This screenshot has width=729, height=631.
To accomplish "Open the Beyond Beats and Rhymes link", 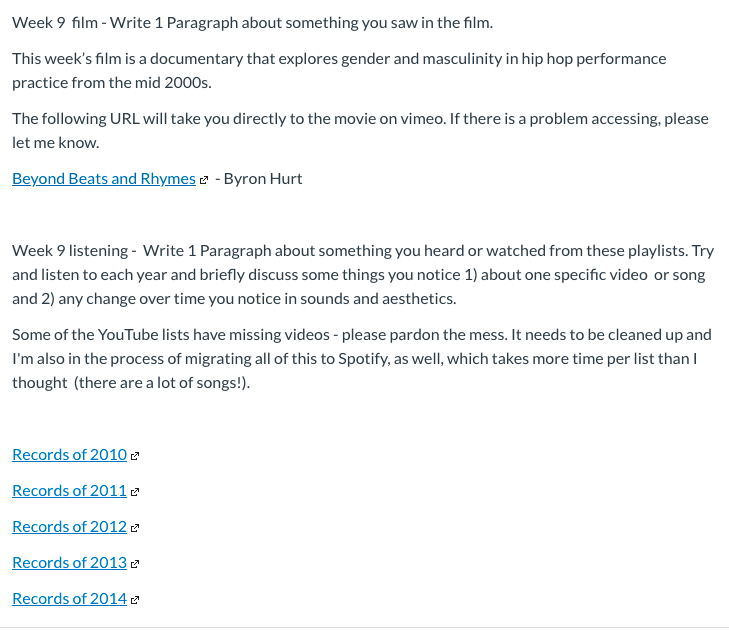I will 104,179.
